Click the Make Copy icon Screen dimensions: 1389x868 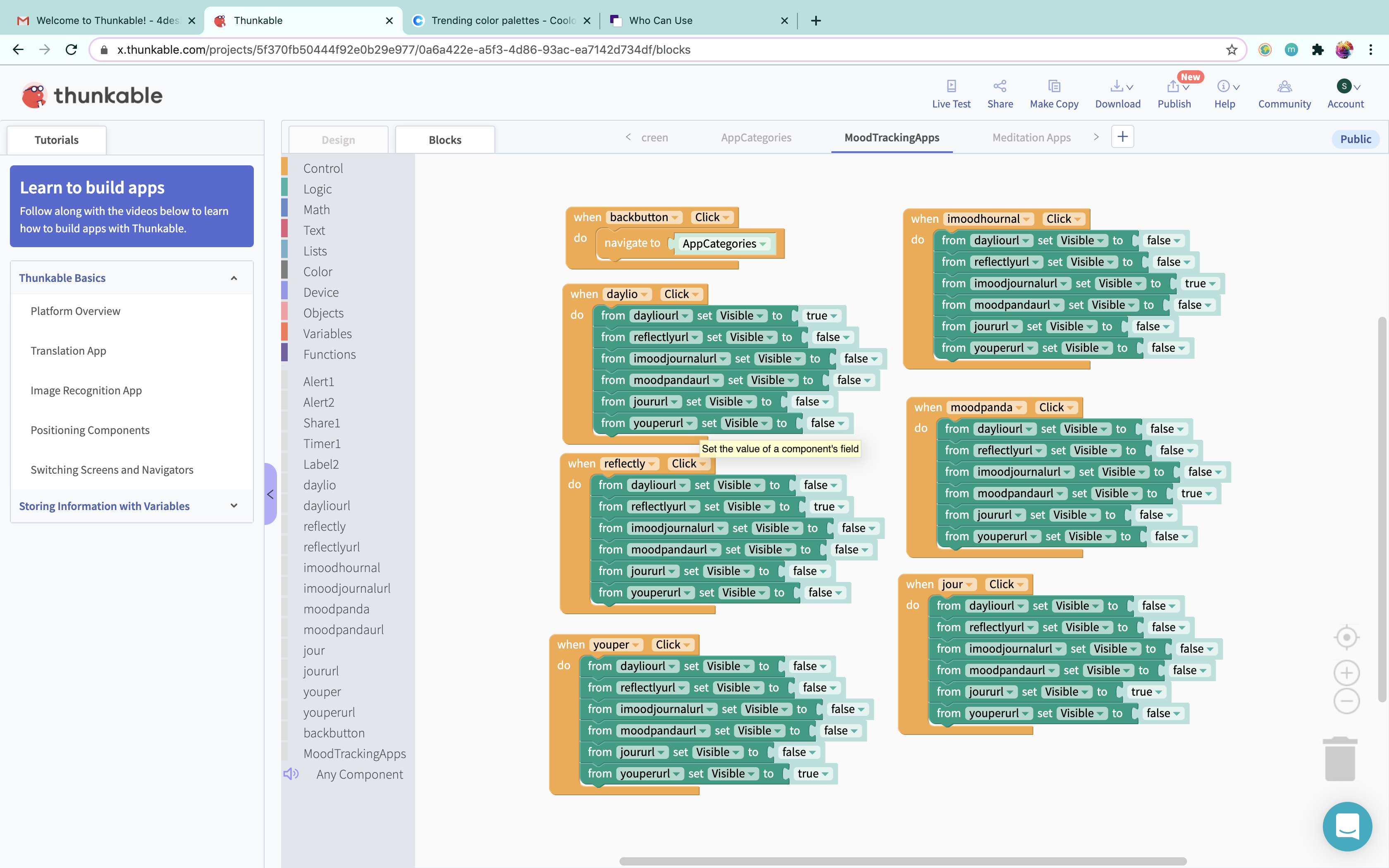tap(1054, 86)
